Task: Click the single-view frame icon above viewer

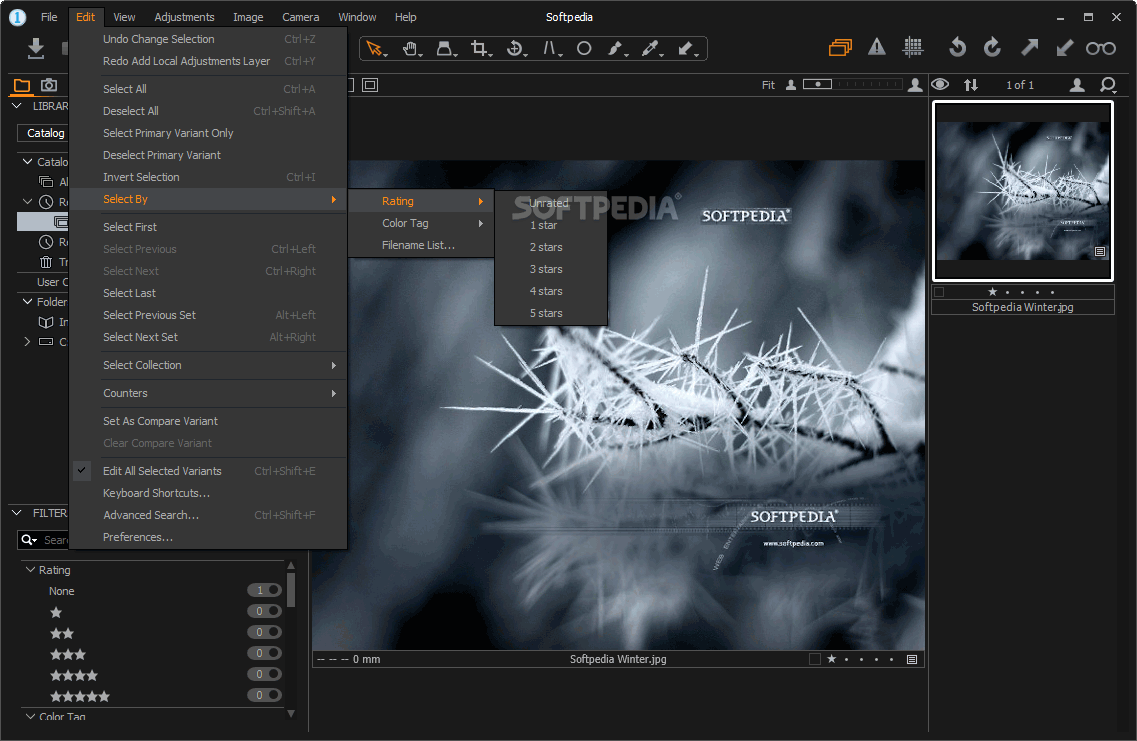Action: 370,85
